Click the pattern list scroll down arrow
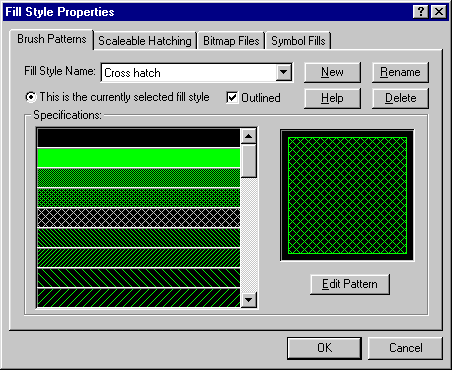The height and width of the screenshot is (370, 452). tap(248, 299)
